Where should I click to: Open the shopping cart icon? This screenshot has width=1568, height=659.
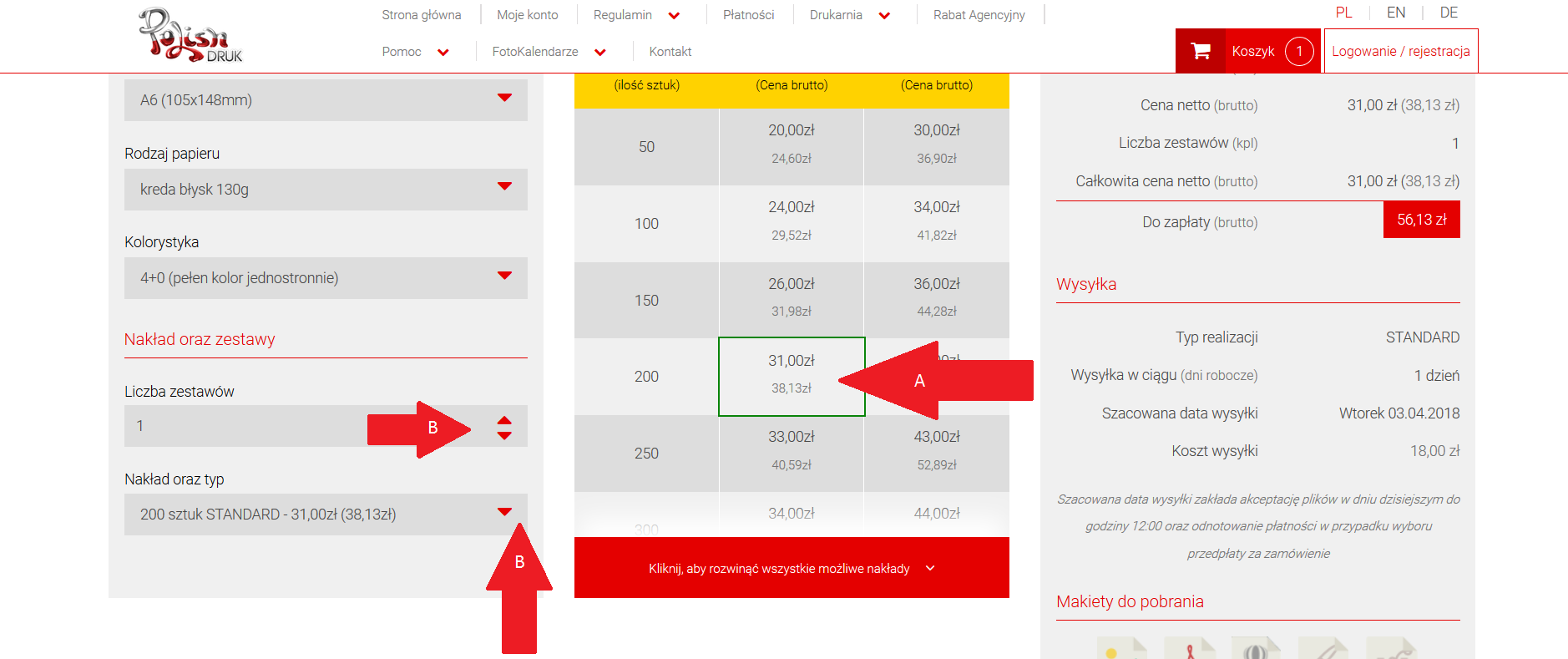pos(1201,51)
